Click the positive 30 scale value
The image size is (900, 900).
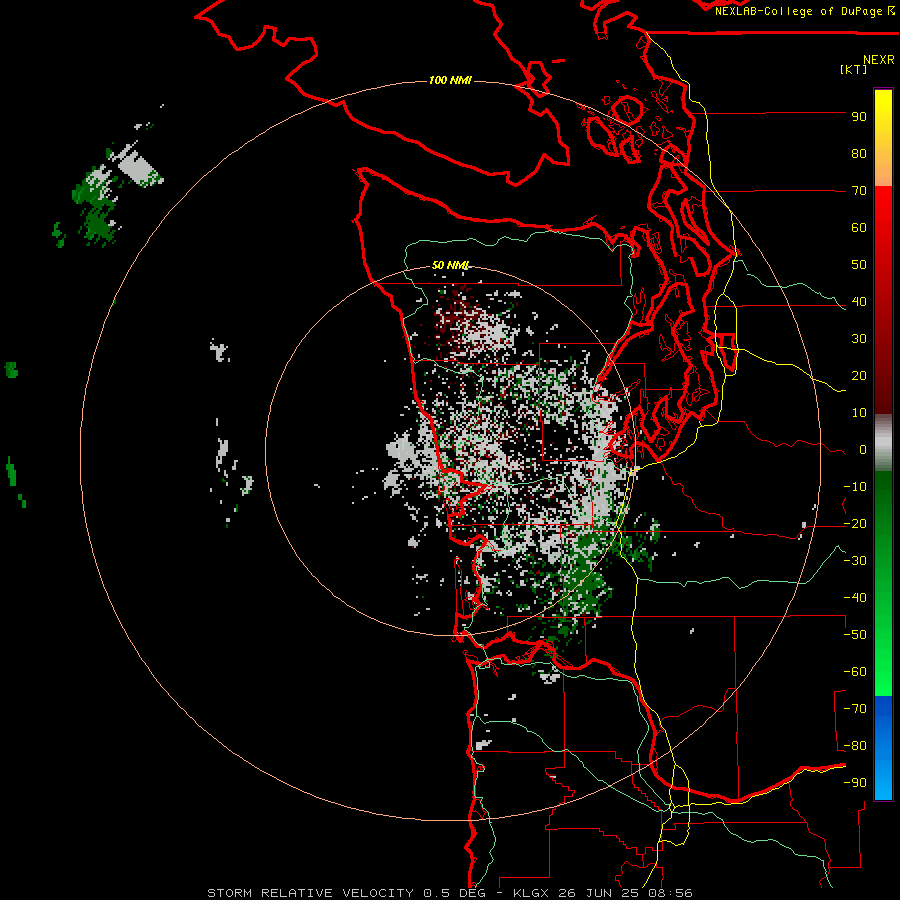click(x=859, y=339)
